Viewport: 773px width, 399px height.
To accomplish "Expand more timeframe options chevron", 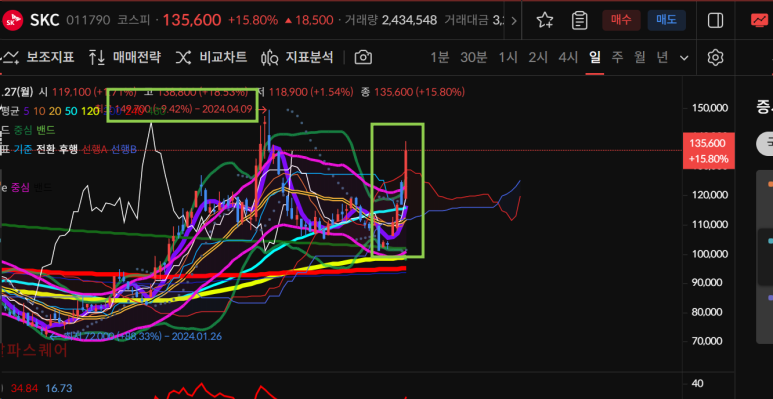I will tap(684, 58).
